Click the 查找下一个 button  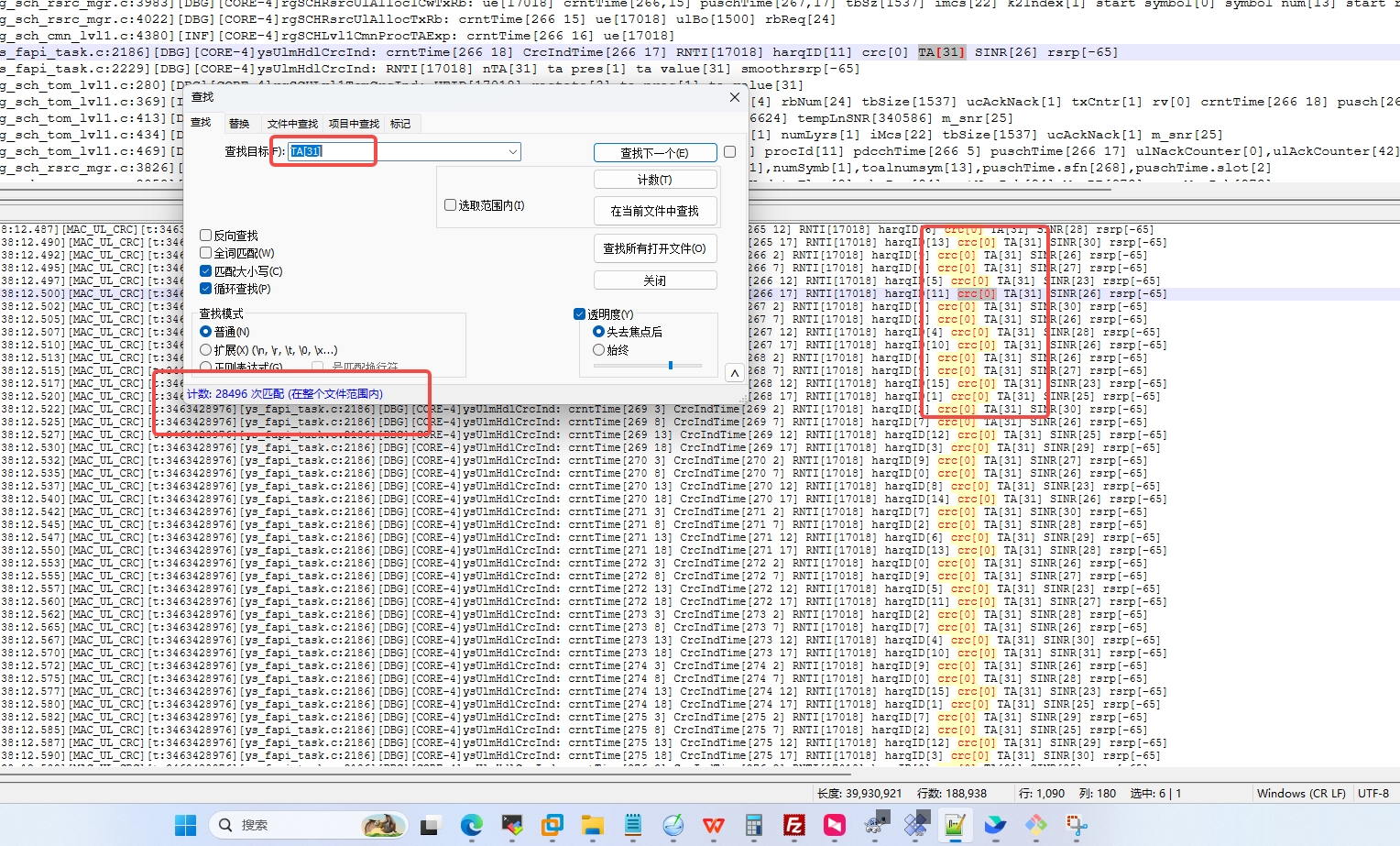[654, 153]
